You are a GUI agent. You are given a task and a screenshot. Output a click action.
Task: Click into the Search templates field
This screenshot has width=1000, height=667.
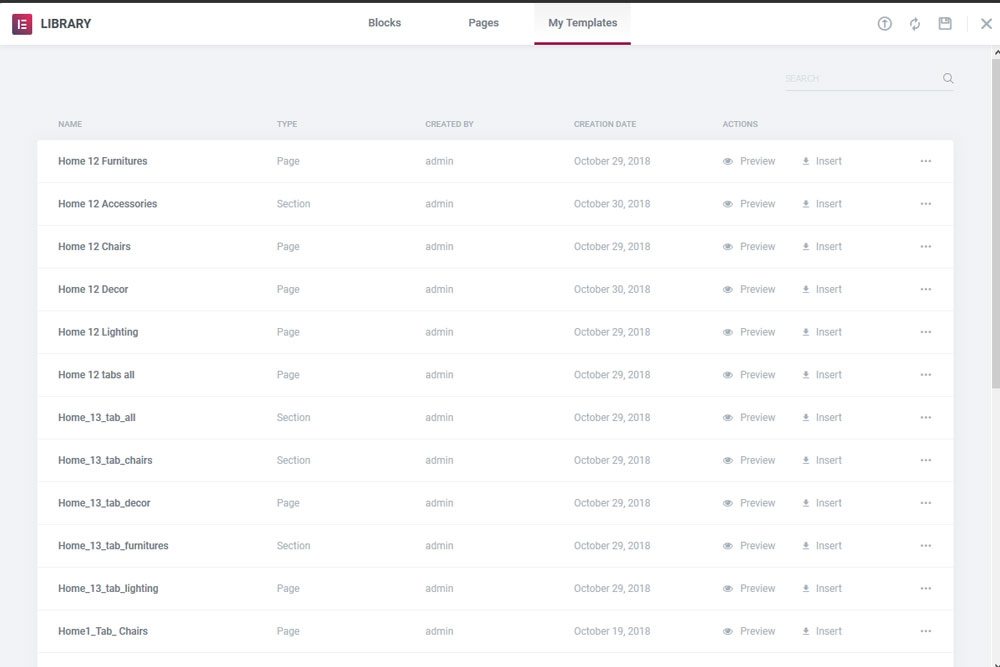point(860,79)
